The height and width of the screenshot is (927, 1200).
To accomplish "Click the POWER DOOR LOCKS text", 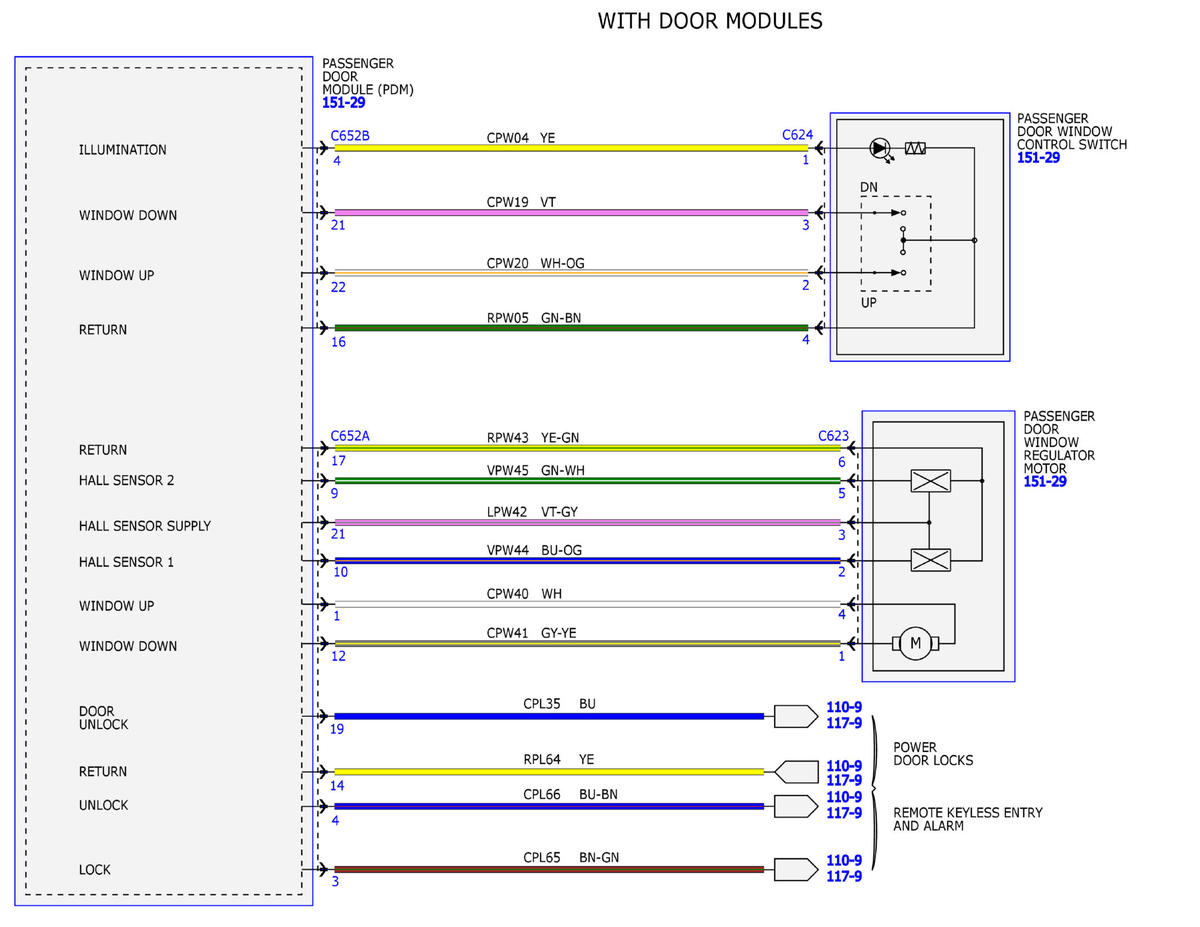I will [933, 753].
